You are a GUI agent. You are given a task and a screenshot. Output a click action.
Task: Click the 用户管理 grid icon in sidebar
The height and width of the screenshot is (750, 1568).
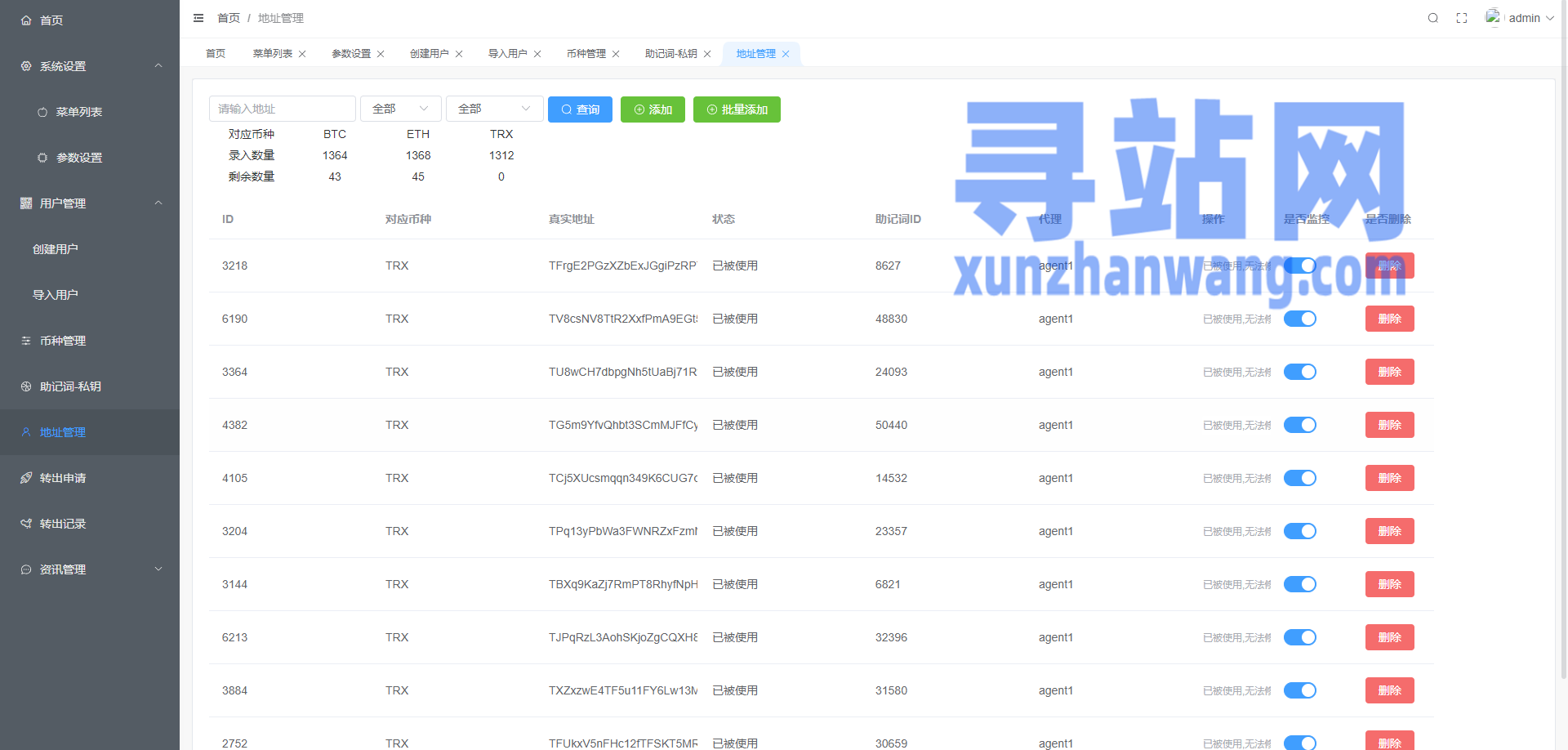click(x=26, y=203)
